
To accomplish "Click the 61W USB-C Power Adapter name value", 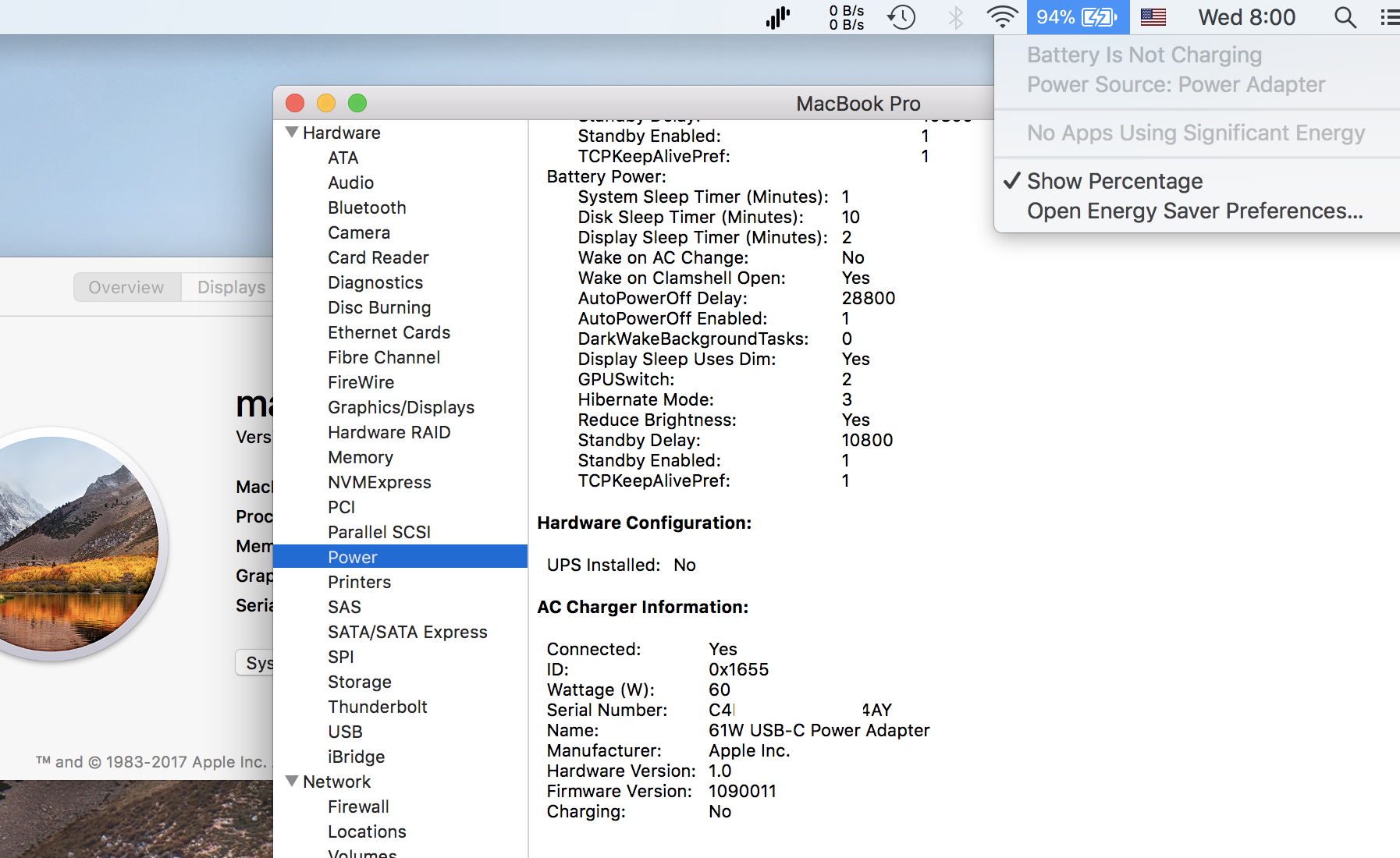I will point(819,730).
